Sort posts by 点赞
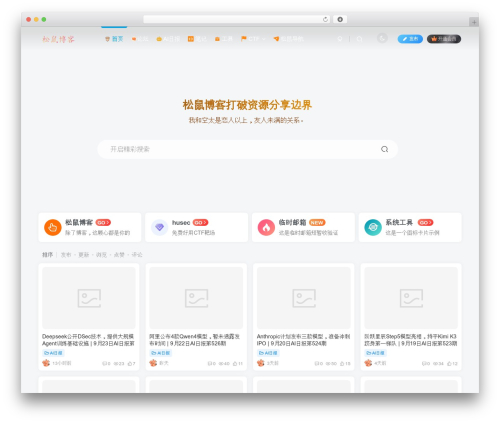Image resolution: width=500 pixels, height=423 pixels. click(119, 255)
